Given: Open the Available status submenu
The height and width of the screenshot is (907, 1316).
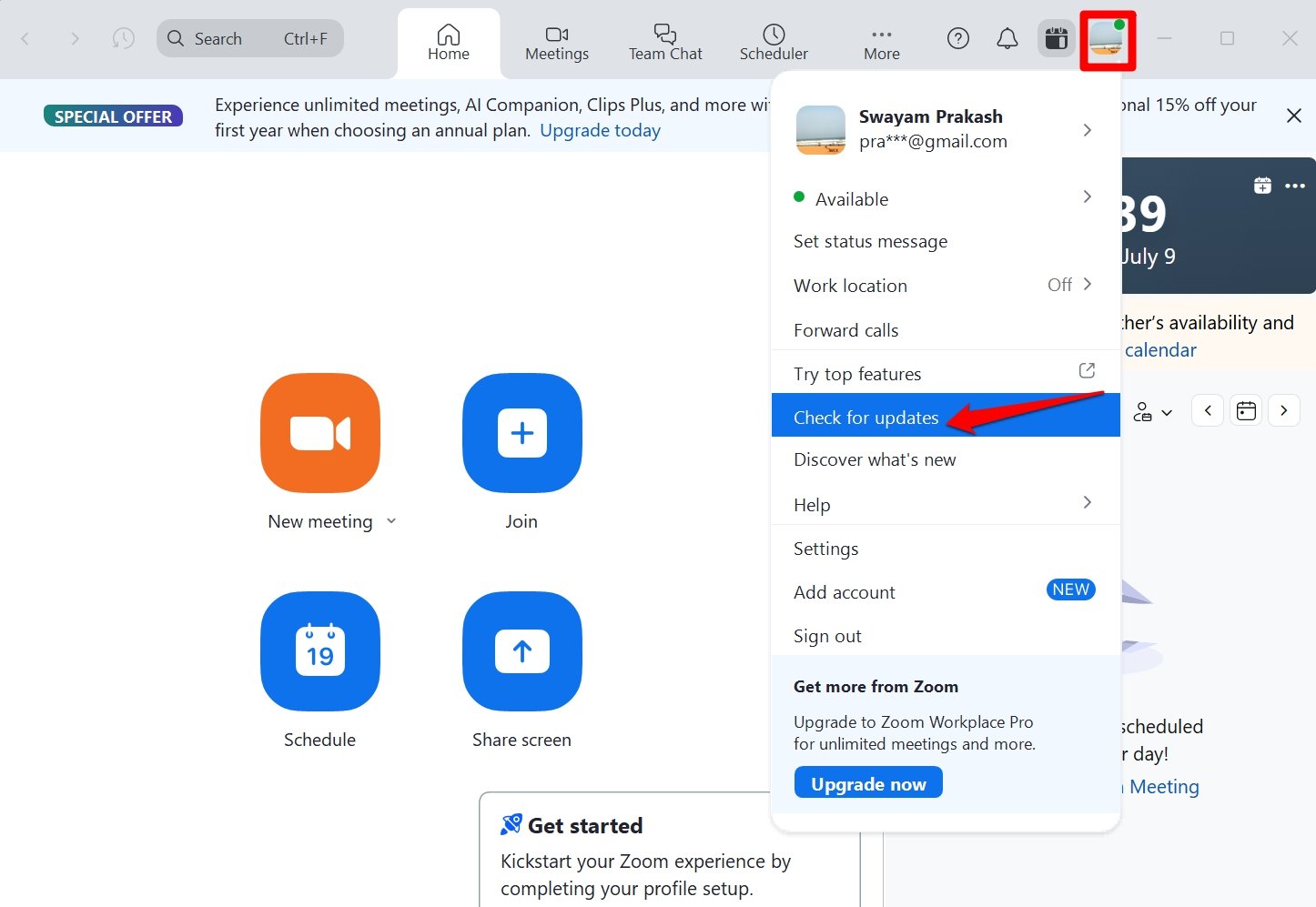Looking at the screenshot, I should pos(946,198).
